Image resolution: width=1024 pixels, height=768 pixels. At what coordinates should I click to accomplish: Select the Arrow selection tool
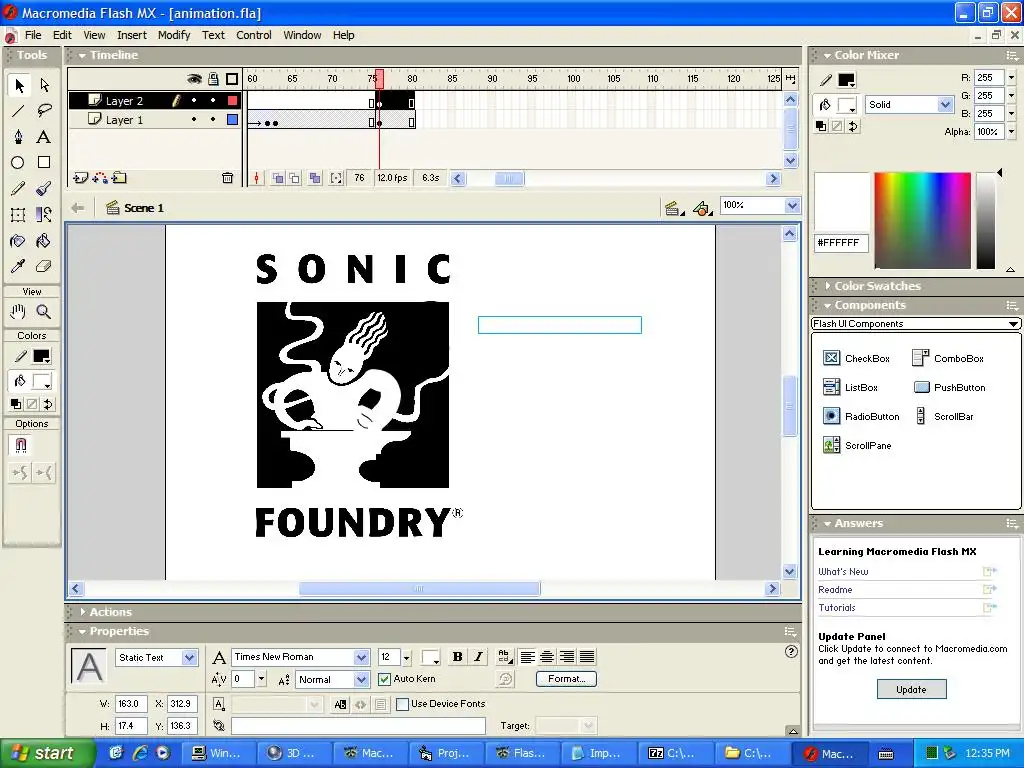tap(18, 85)
